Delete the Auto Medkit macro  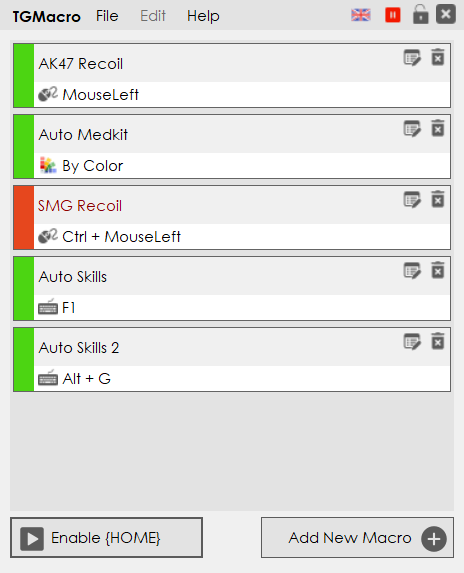[438, 128]
